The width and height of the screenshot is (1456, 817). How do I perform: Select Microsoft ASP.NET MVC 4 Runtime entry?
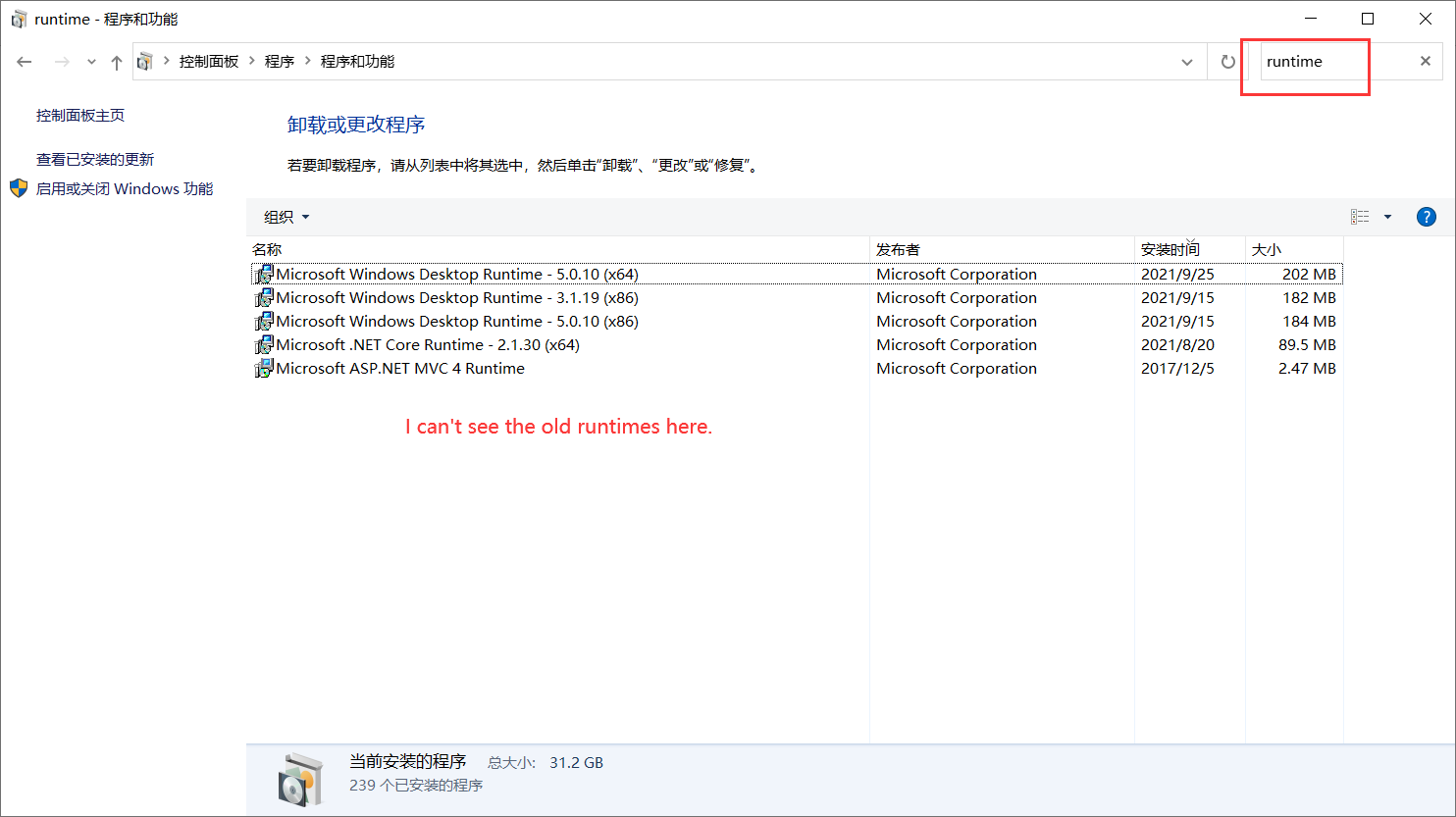pos(795,369)
